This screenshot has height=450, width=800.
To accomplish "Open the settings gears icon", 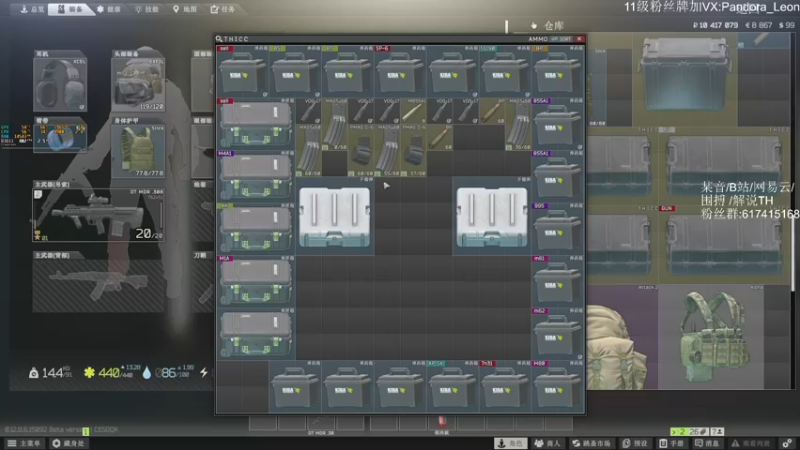I will (x=788, y=443).
